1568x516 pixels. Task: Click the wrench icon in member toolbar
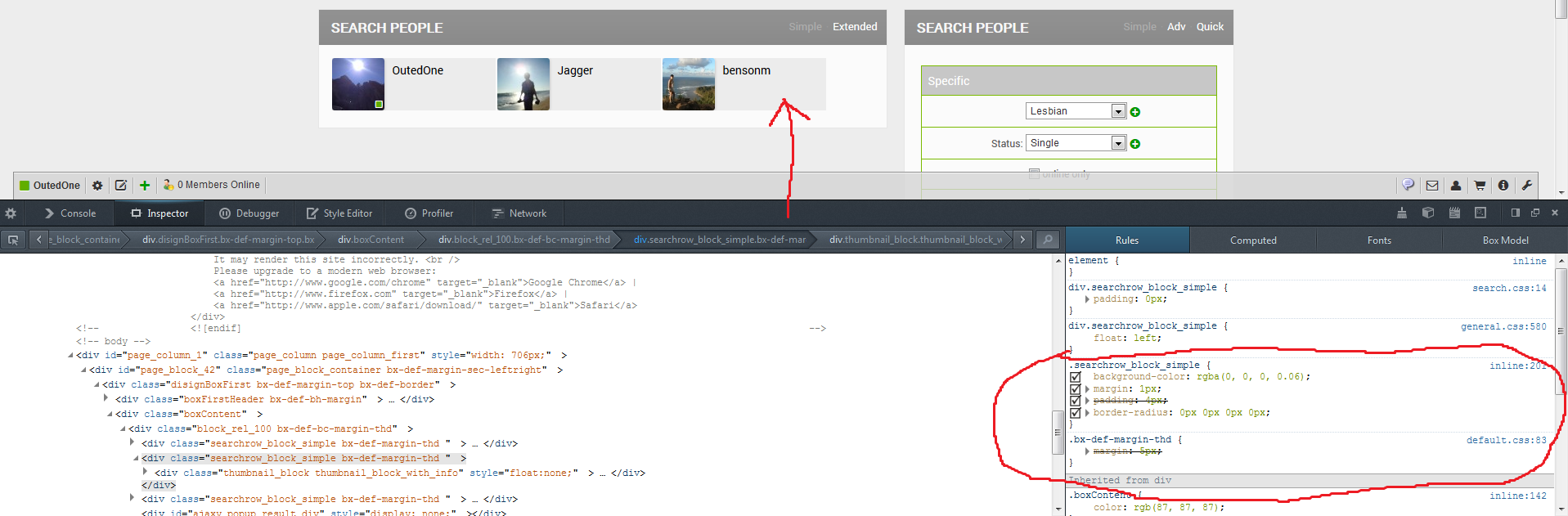pos(1526,186)
